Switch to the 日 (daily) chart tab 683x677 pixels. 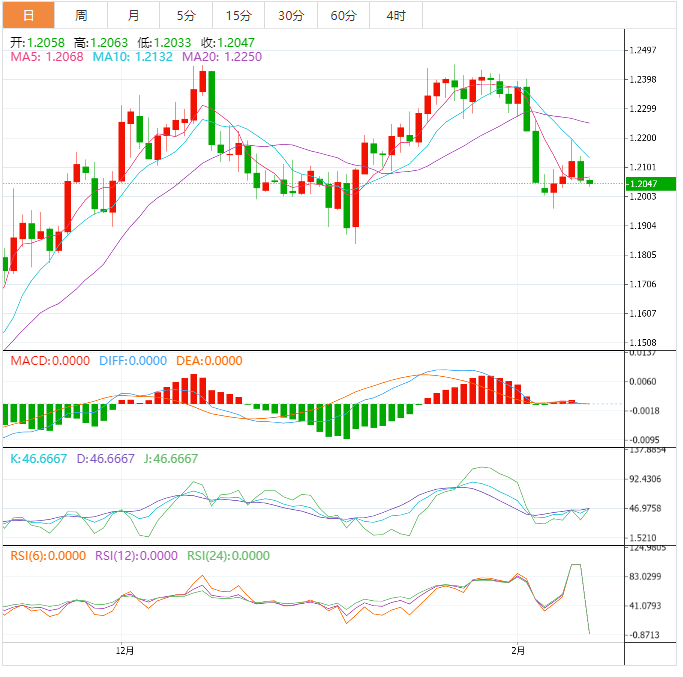27,15
